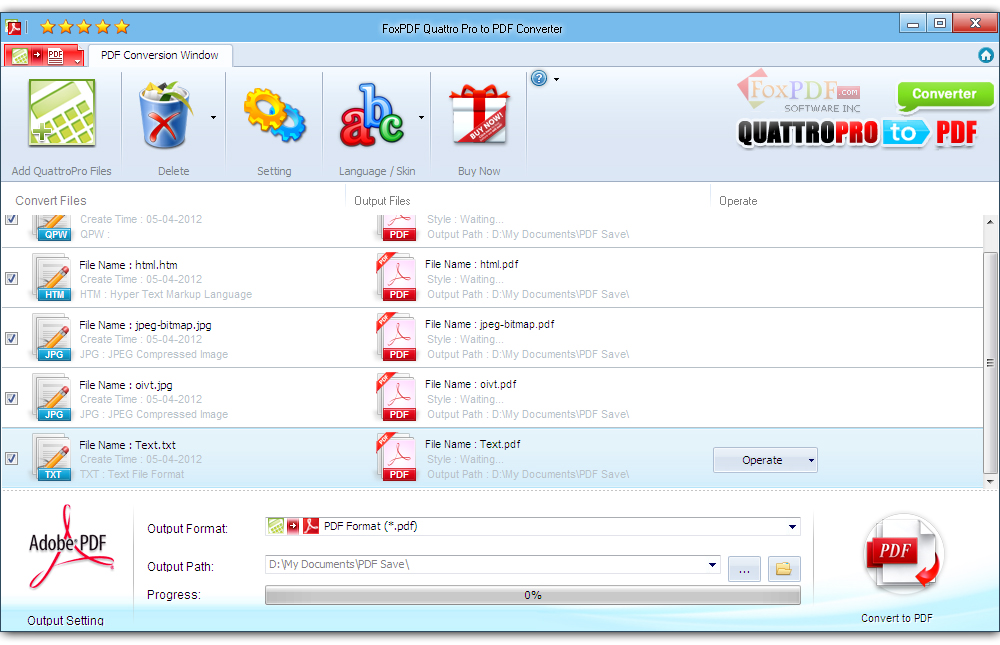Screen dimensions: 1000x645
Task: Click the Delete recycle bin icon
Action: [165, 114]
